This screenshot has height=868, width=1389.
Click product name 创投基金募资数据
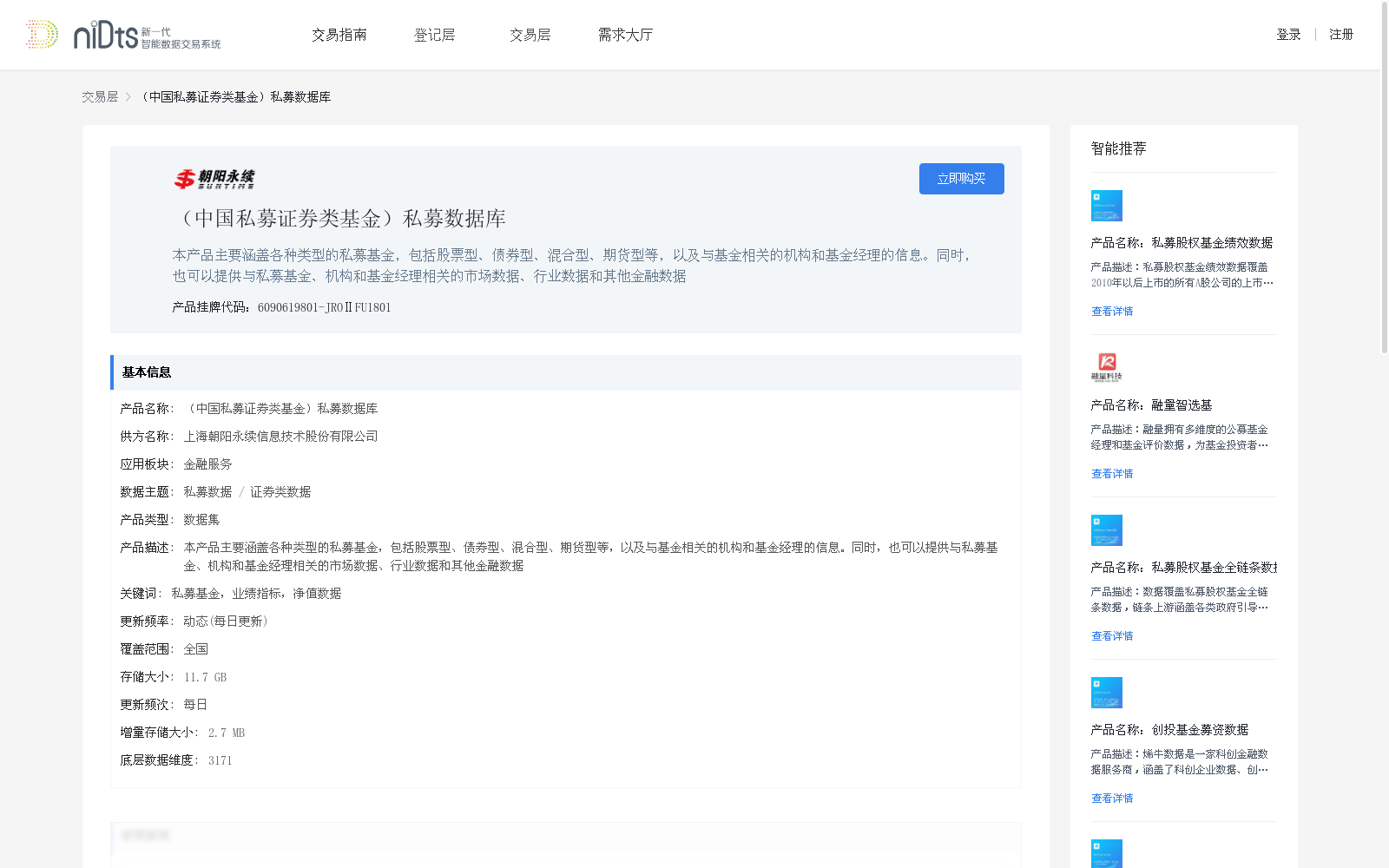pos(1200,730)
